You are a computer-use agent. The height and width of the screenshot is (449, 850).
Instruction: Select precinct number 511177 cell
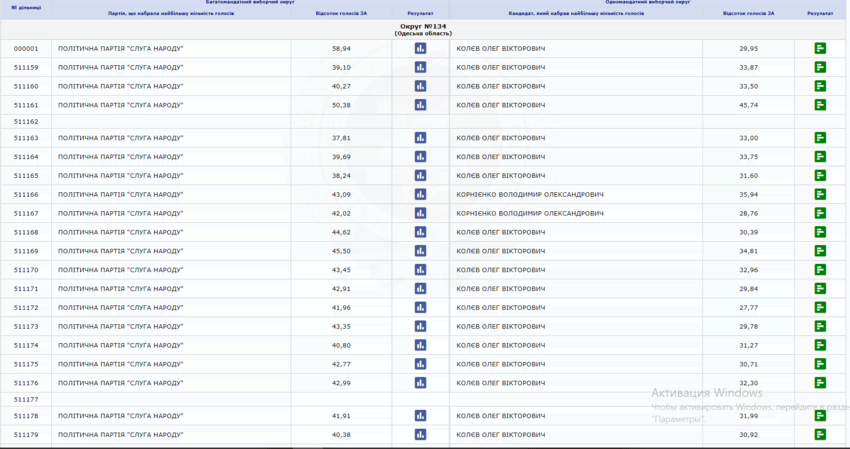click(x=26, y=400)
